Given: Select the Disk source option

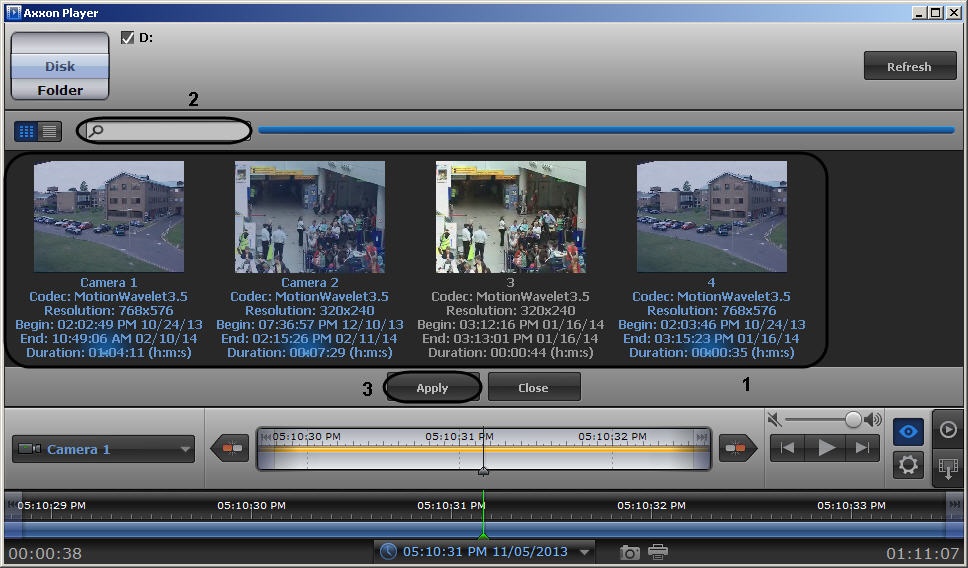Looking at the screenshot, I should (59, 67).
